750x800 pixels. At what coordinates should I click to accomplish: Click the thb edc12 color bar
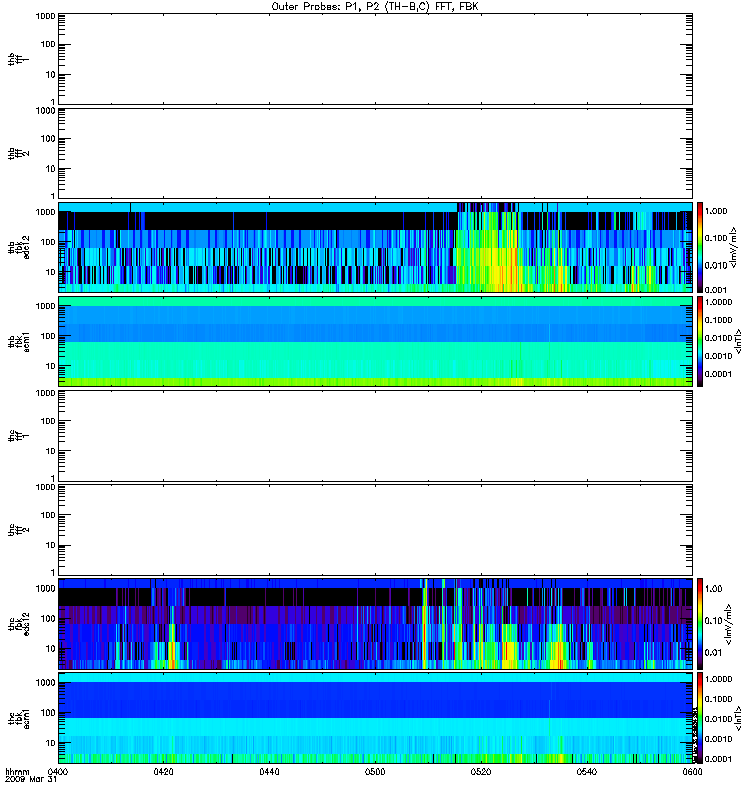tap(700, 247)
